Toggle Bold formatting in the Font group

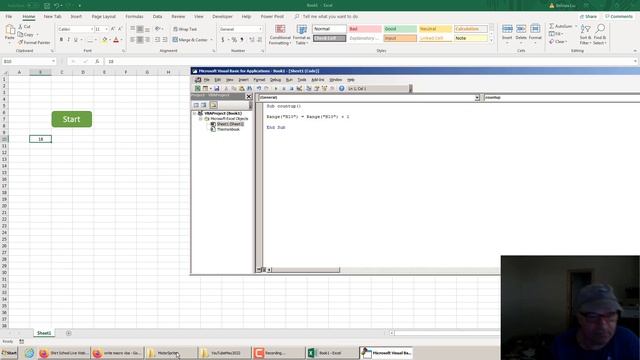(x=61, y=40)
